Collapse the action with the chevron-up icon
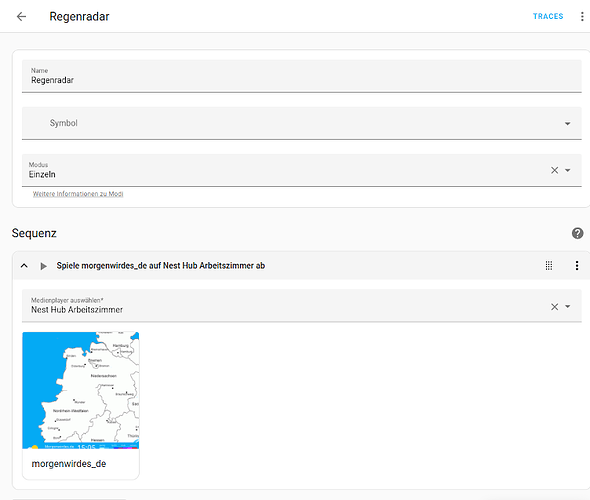The height and width of the screenshot is (500, 590). tap(24, 266)
